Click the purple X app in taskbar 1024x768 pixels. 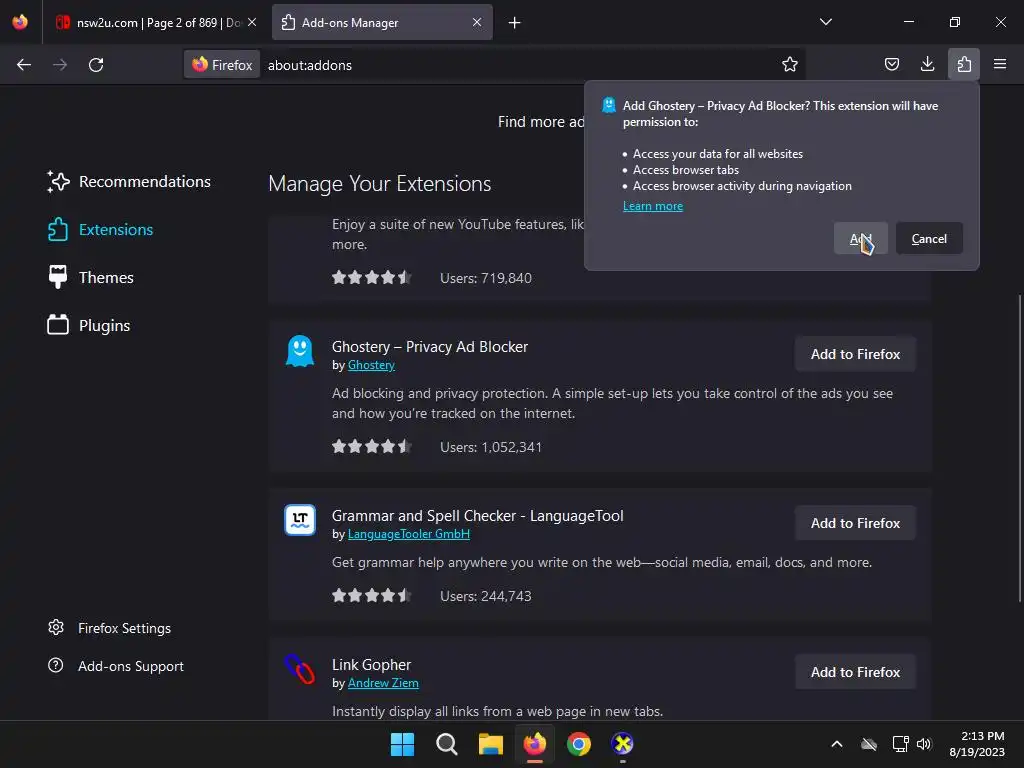point(622,744)
